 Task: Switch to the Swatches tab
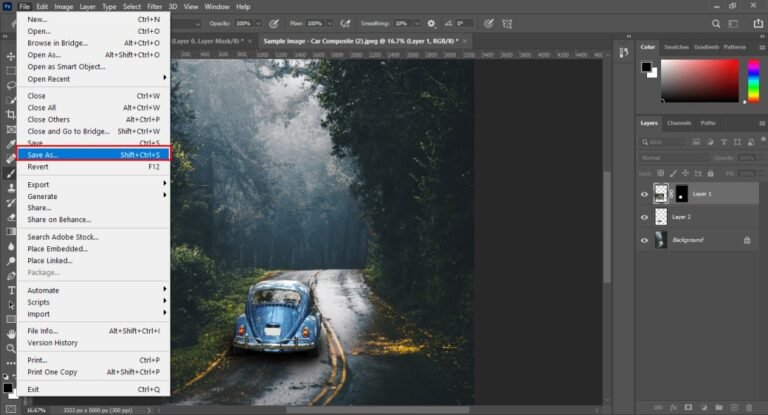pyautogui.click(x=676, y=47)
